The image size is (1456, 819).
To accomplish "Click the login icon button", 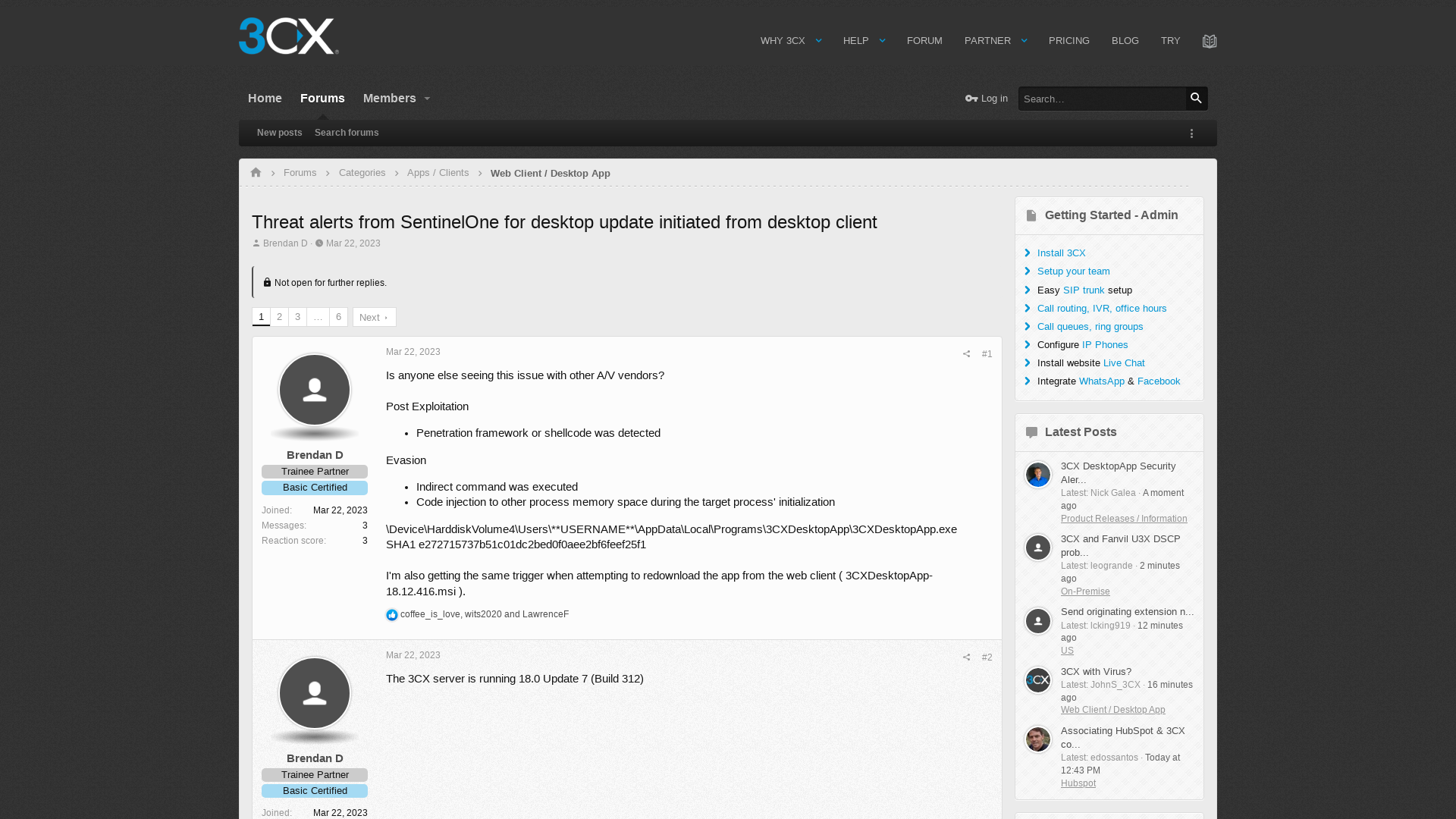I will pos(972,98).
